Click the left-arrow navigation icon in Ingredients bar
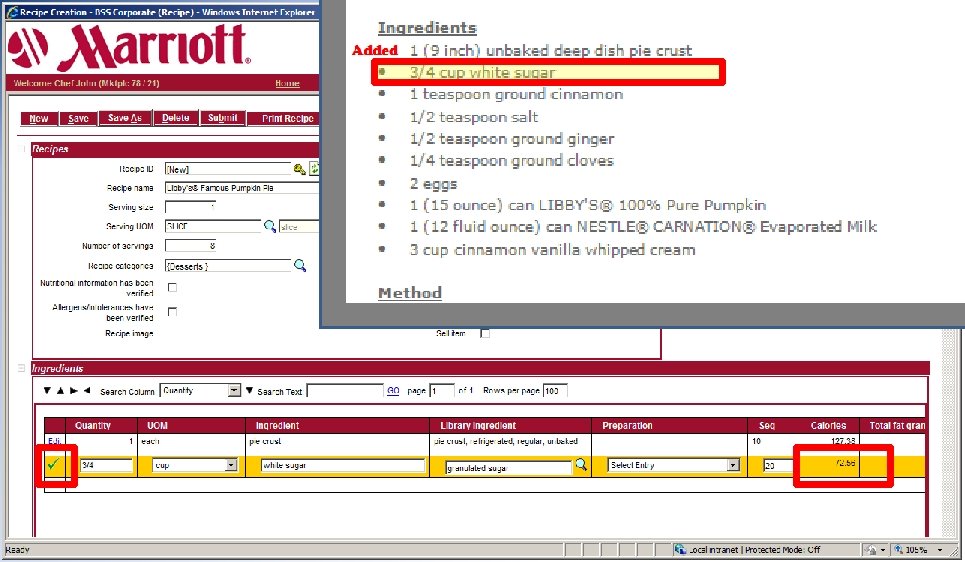The height and width of the screenshot is (562, 965). point(87,390)
